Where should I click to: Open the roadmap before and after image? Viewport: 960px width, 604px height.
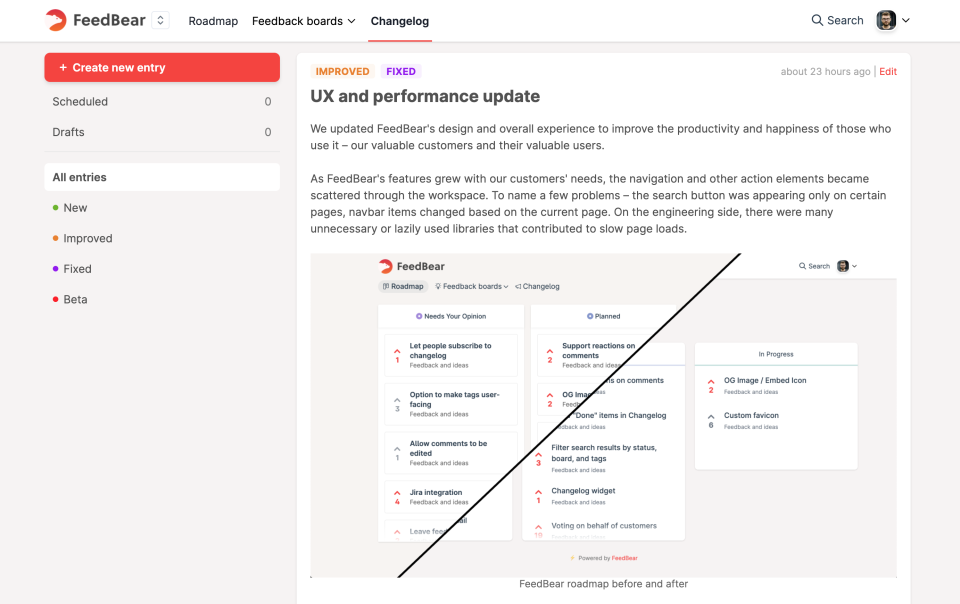tap(603, 415)
